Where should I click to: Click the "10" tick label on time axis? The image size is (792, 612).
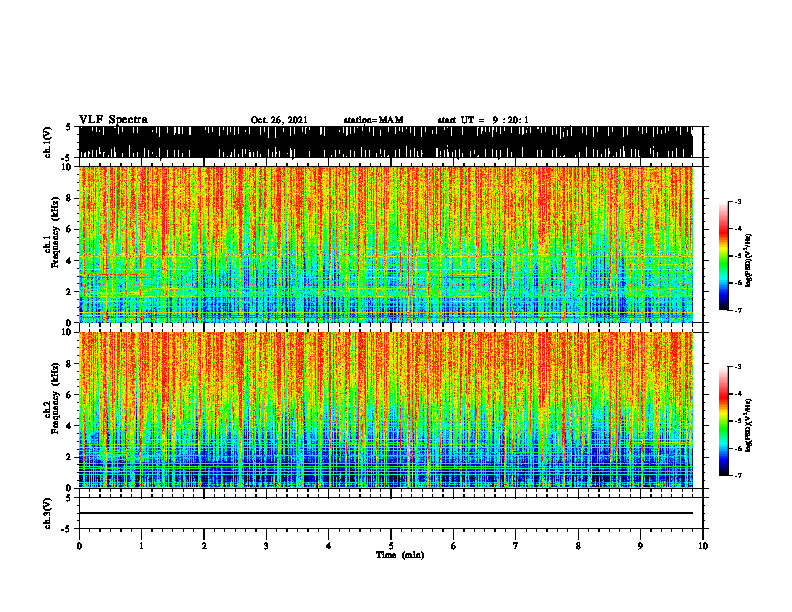point(703,546)
